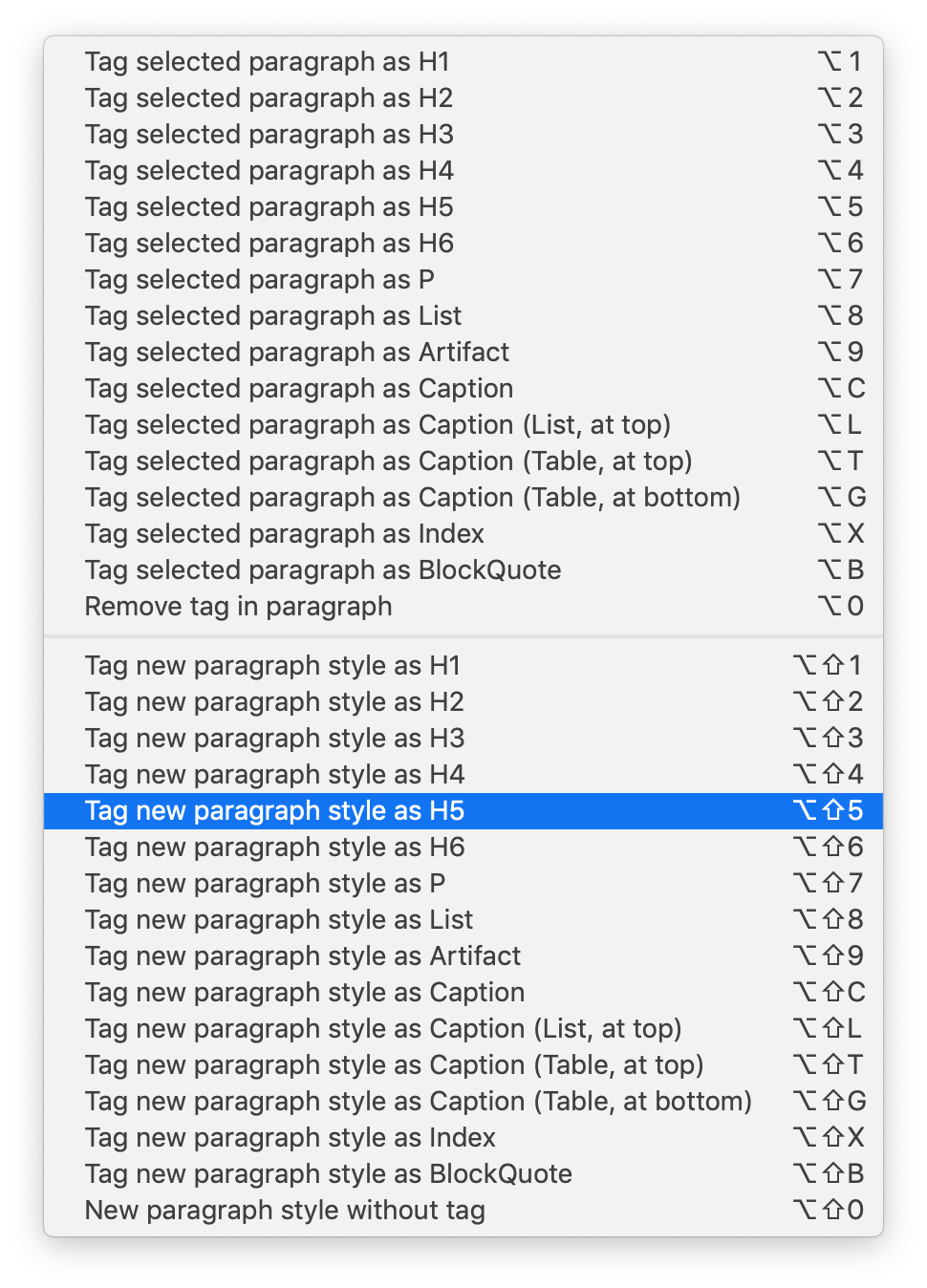This screenshot has height=1288, width=927.
Task: Choose Tag selected paragraph as H4
Action: (463, 170)
